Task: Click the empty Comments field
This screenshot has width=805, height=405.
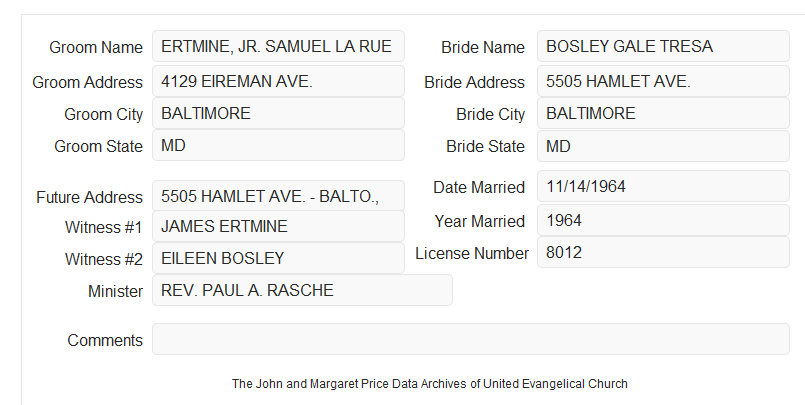Action: [x=471, y=339]
